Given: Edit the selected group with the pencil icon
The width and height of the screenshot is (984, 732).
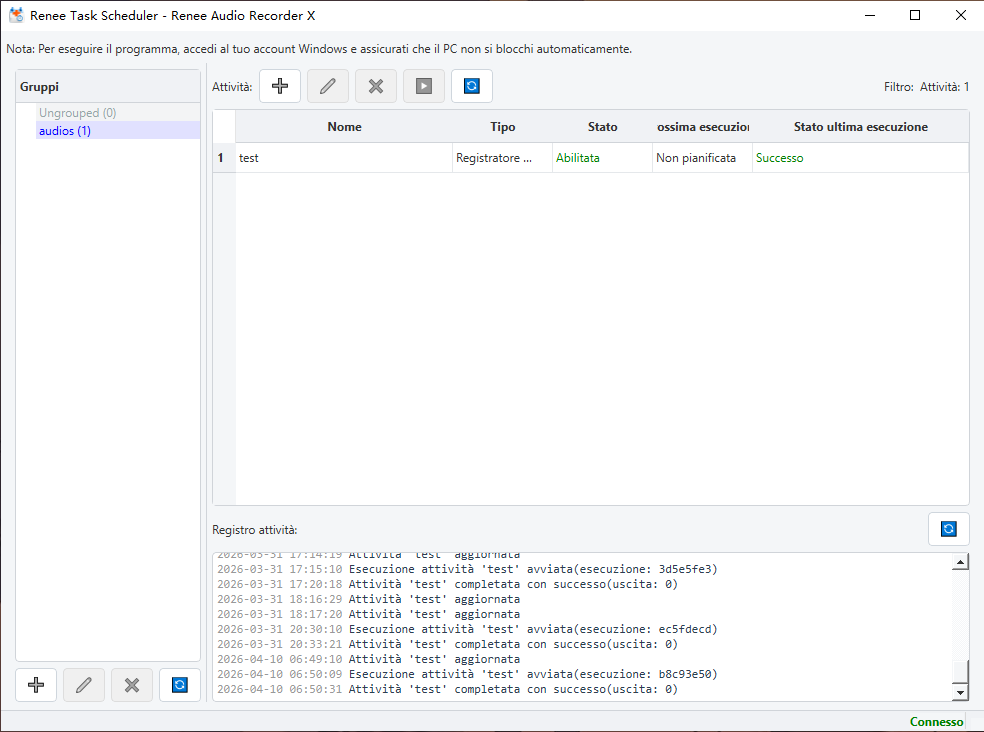Looking at the screenshot, I should (x=84, y=685).
